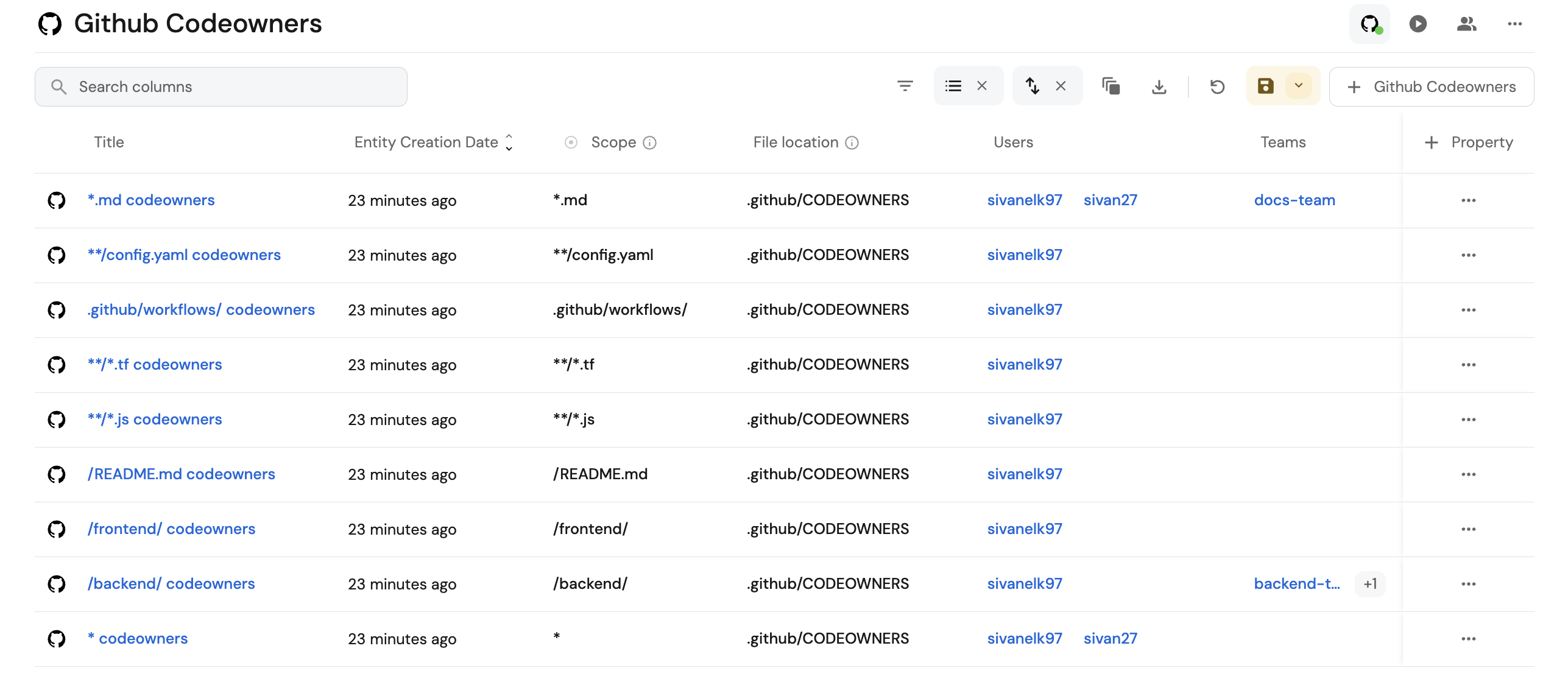Add a new Github Codeowners entity

click(x=1431, y=86)
